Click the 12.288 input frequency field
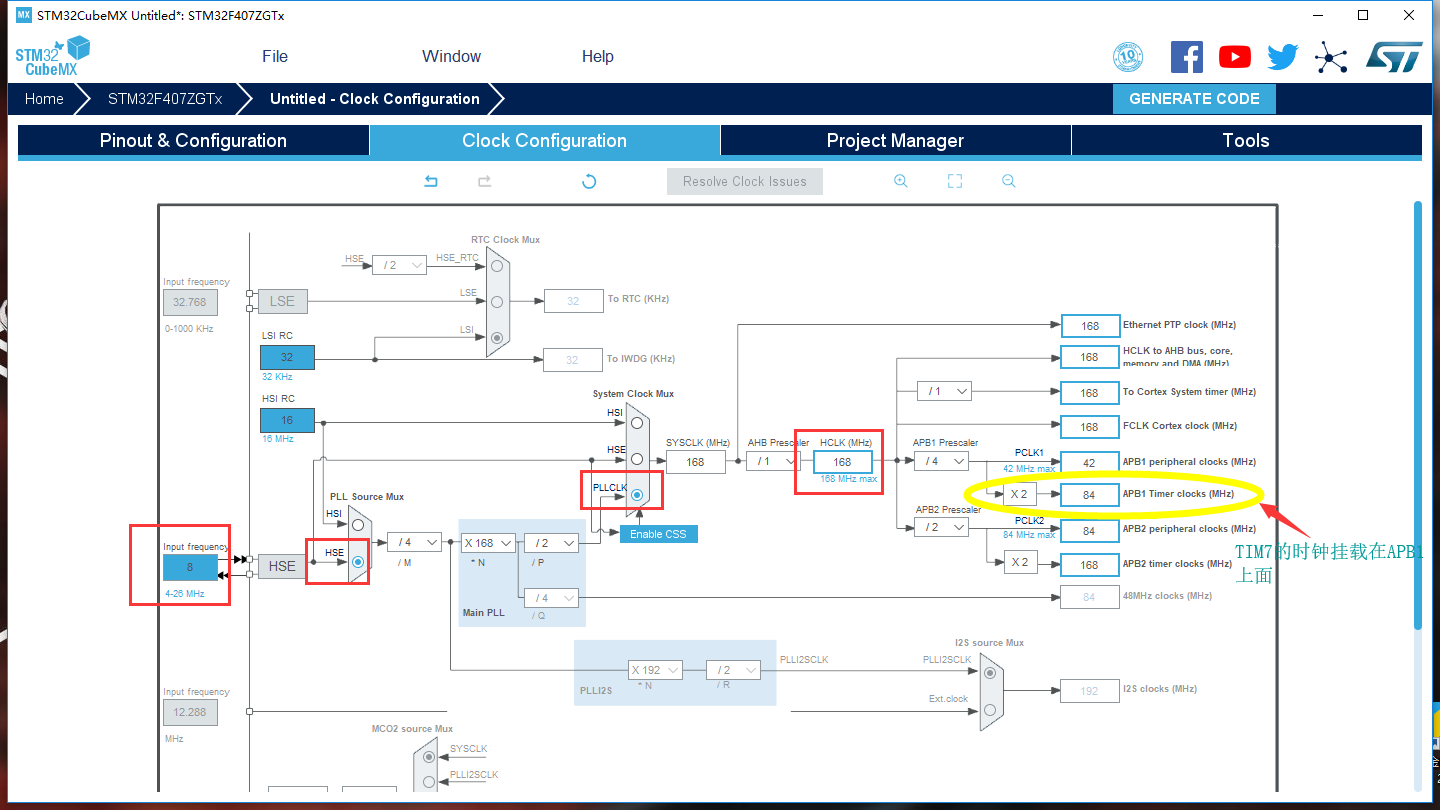This screenshot has width=1440, height=810. [190, 712]
